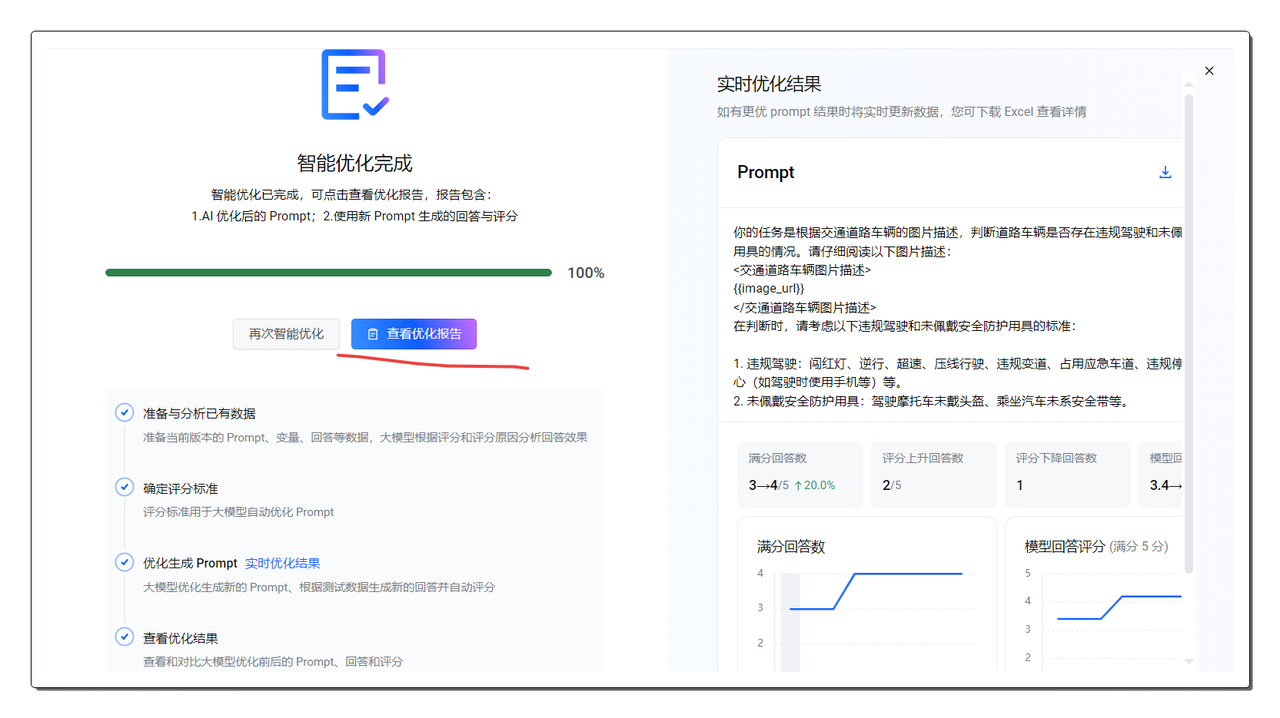The image size is (1280, 718).
Task: Click the scrollbar down arrow at bottom
Action: [x=1188, y=661]
